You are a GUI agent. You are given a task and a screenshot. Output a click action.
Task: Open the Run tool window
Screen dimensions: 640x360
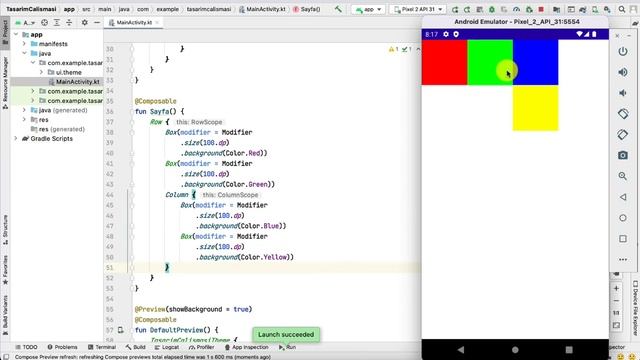click(x=287, y=347)
